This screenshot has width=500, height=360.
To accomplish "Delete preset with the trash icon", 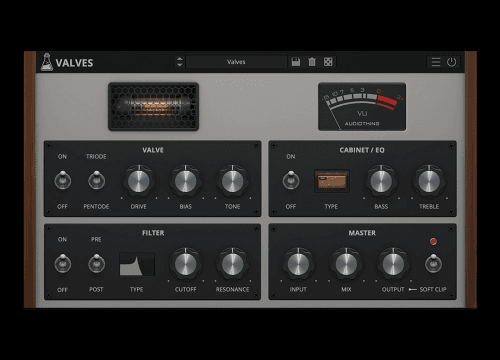I will coord(312,62).
